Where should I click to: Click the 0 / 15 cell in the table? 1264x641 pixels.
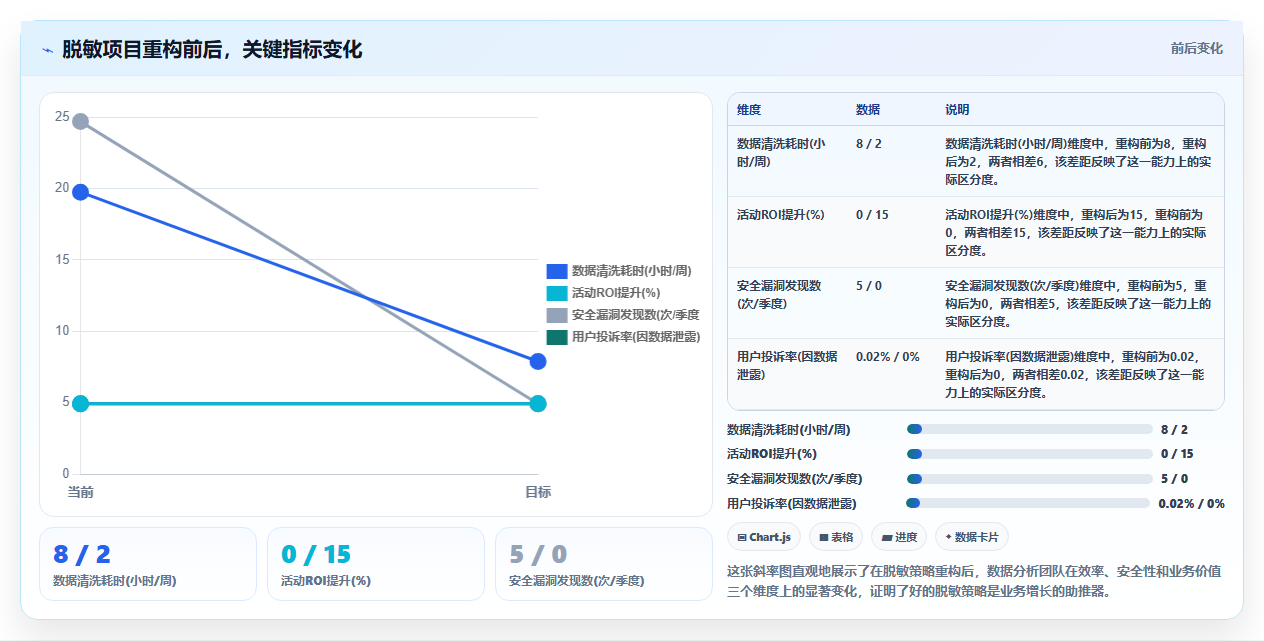click(872, 215)
